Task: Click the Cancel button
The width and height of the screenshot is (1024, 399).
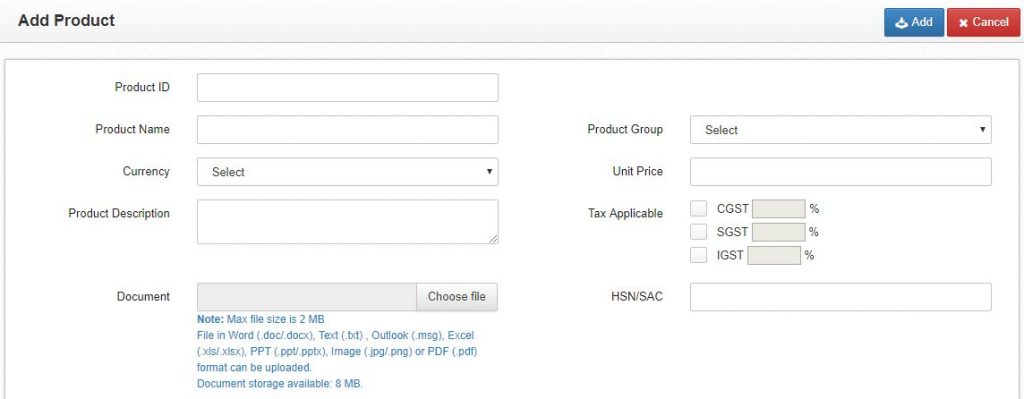Action: [983, 22]
